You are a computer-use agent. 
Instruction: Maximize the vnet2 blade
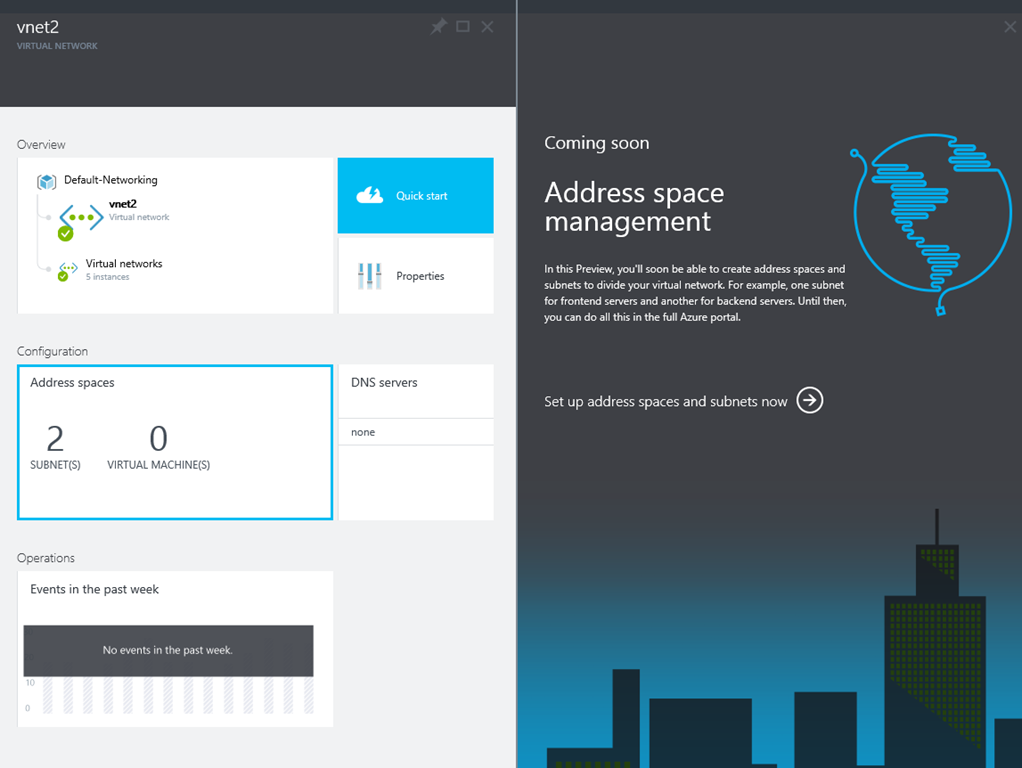463,27
